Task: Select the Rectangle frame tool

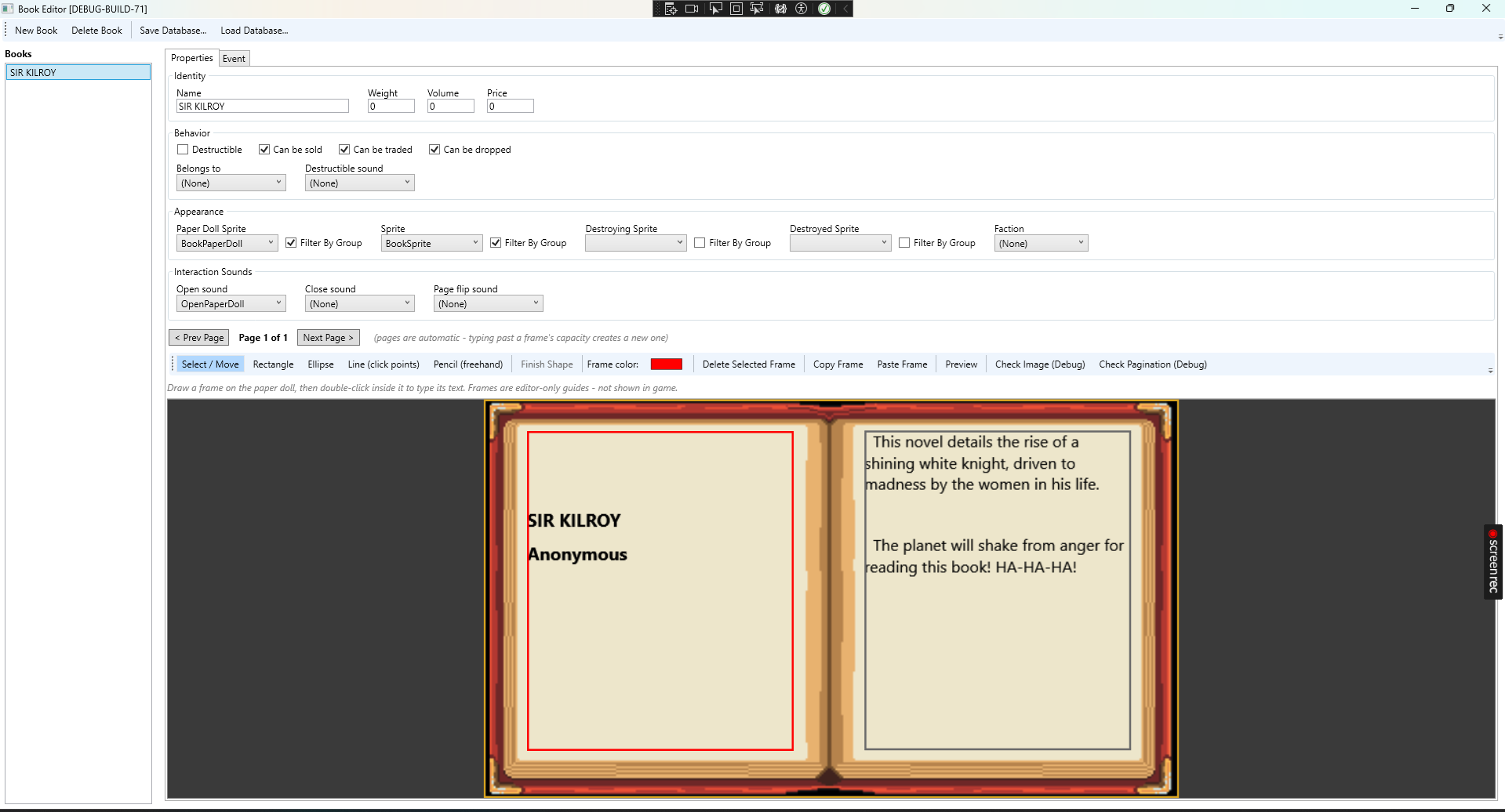Action: click(x=273, y=364)
